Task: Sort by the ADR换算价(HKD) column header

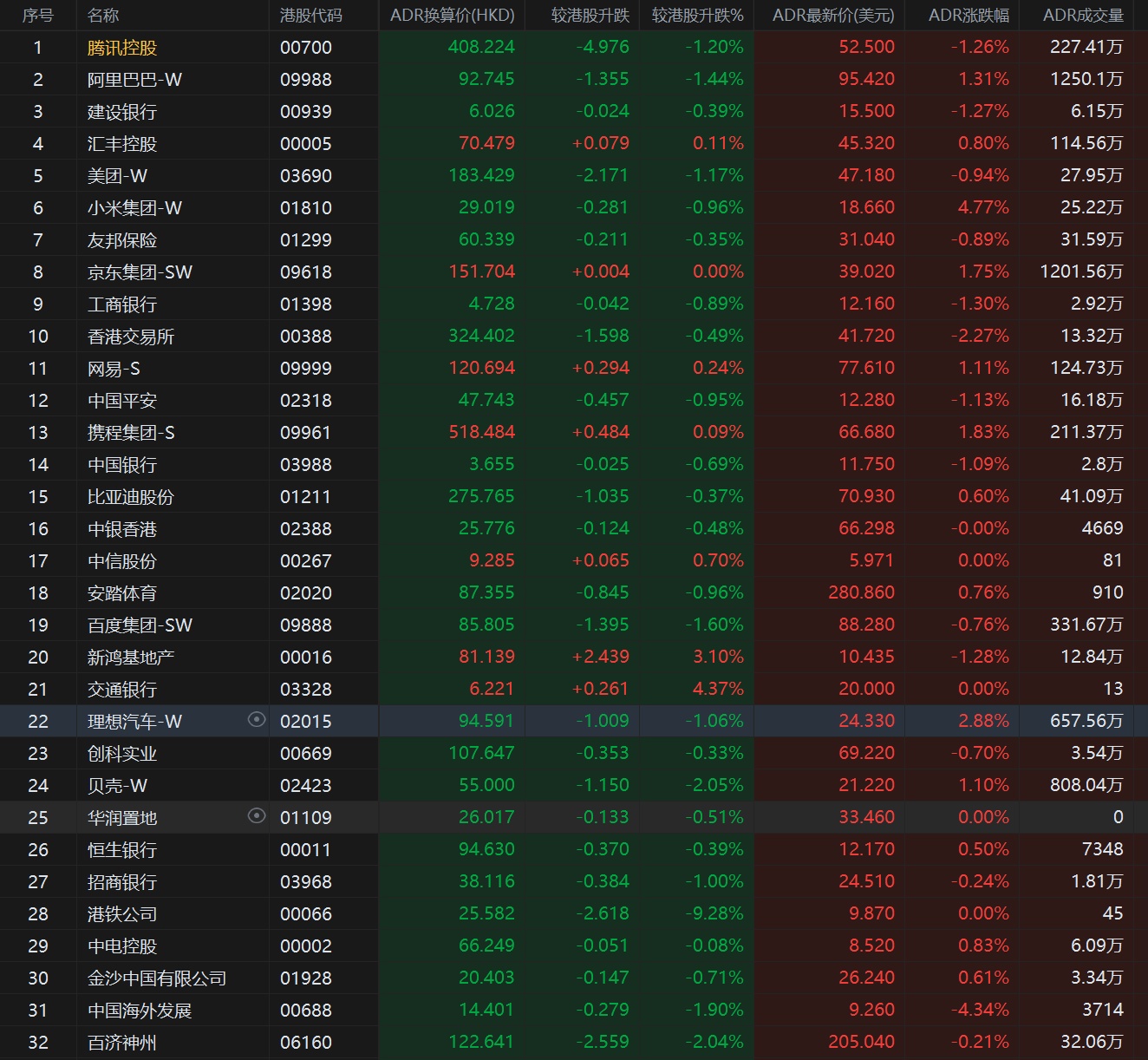Action: tap(453, 16)
